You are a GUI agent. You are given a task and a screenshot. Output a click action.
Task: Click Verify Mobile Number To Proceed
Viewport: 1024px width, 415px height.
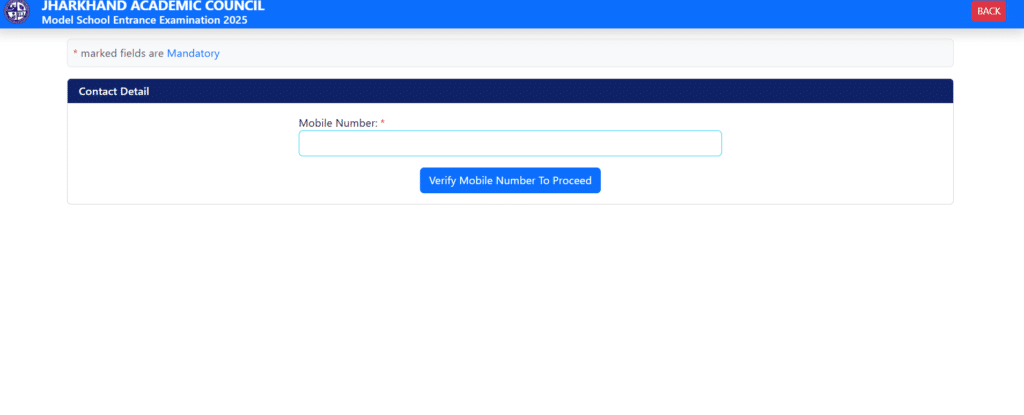[x=510, y=181]
